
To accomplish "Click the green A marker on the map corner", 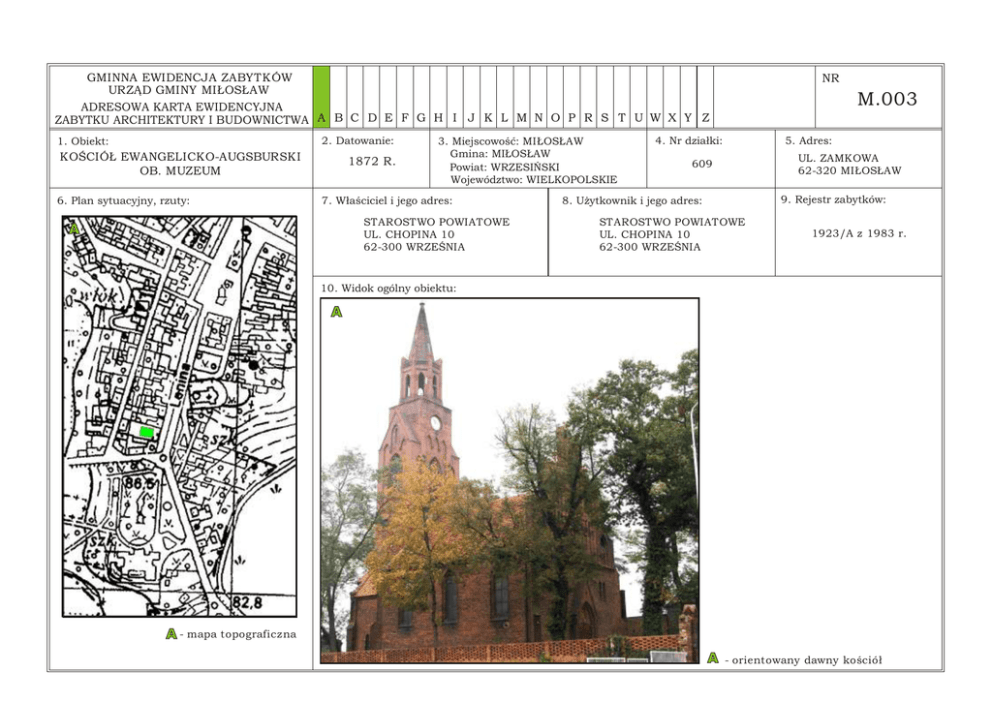I will coord(73,229).
